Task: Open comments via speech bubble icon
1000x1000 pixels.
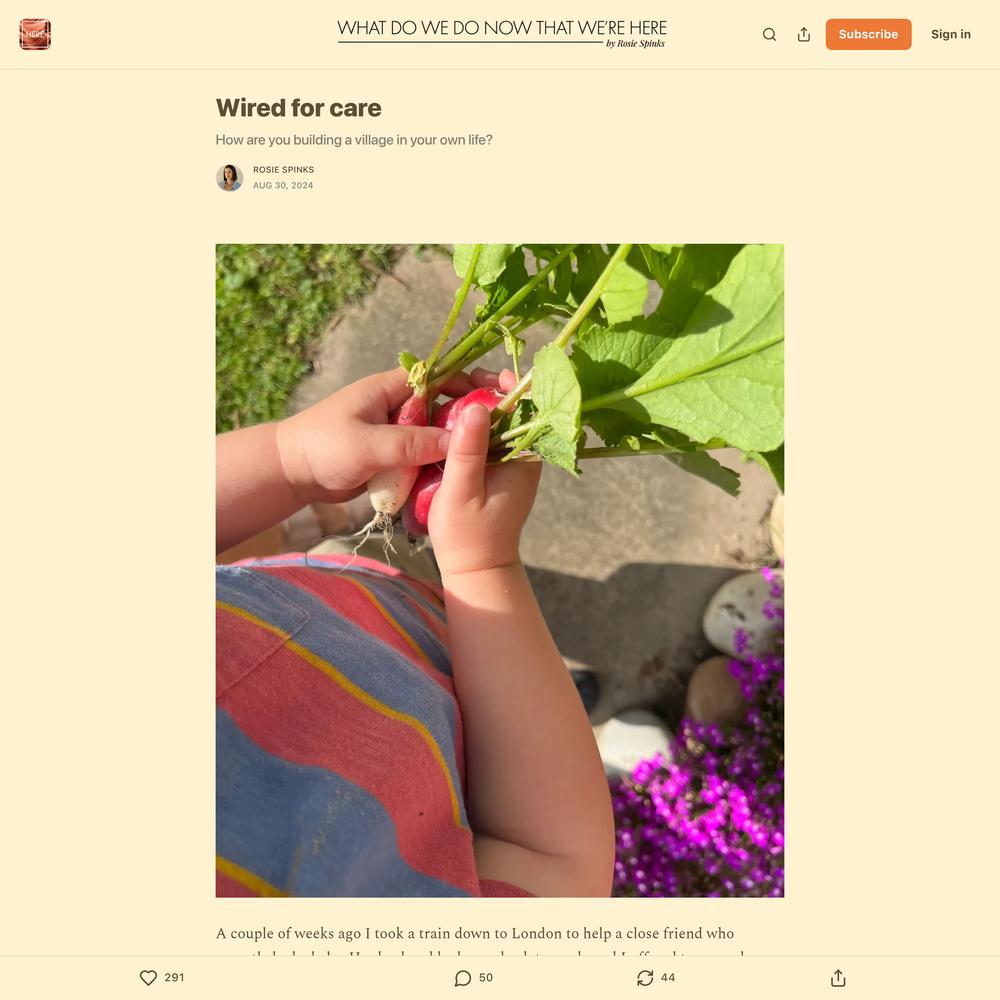Action: pyautogui.click(x=463, y=978)
